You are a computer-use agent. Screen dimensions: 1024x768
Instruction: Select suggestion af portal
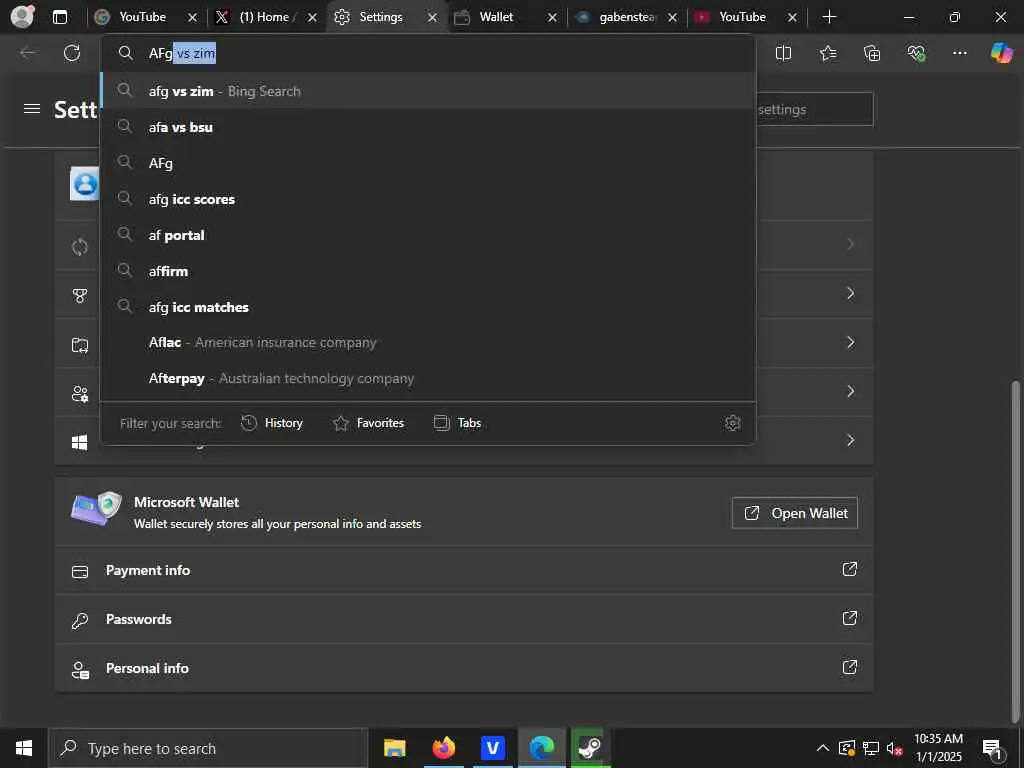coord(428,234)
